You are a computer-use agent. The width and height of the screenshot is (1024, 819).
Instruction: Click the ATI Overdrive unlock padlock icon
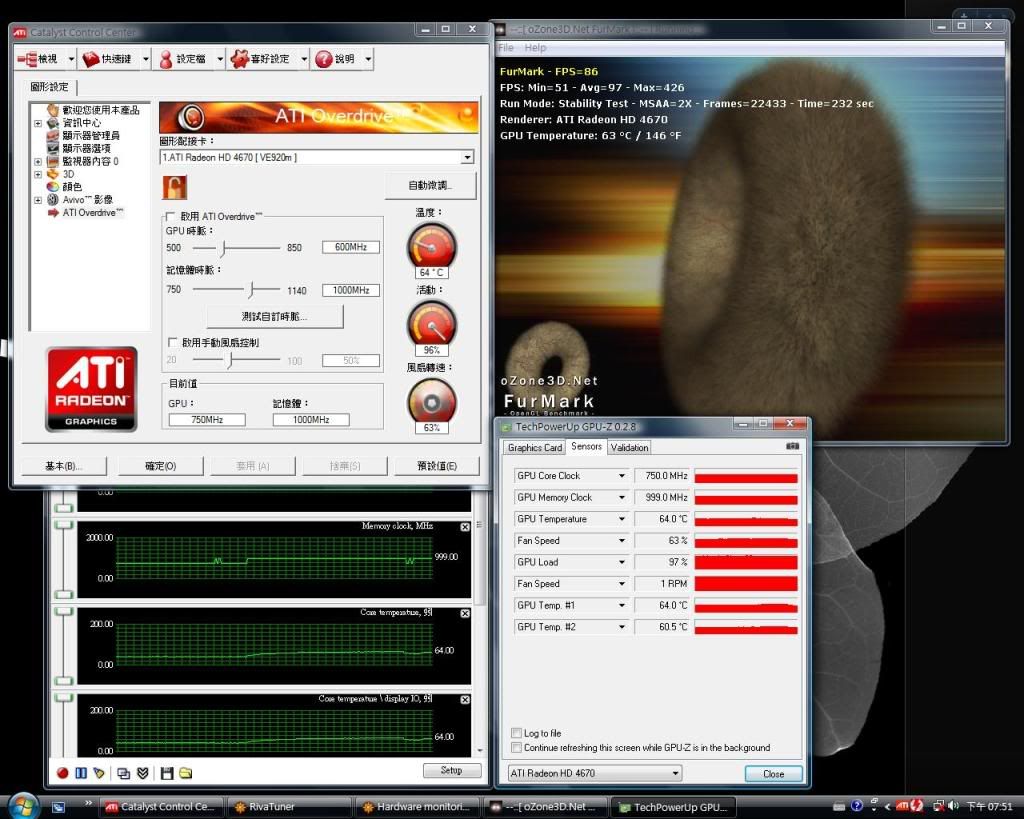[175, 187]
